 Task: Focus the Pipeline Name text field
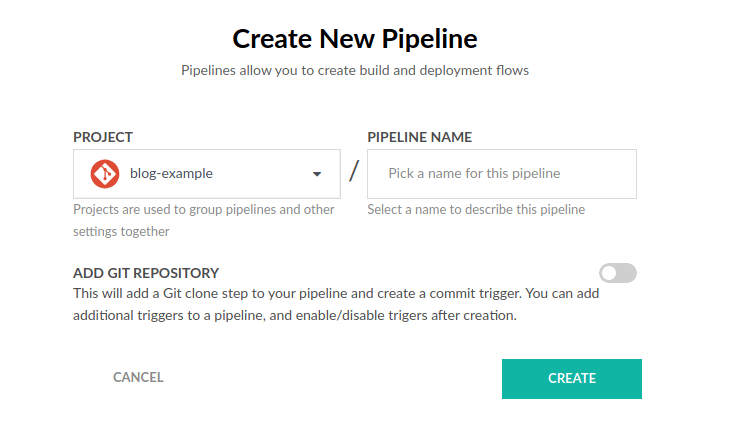coord(502,174)
